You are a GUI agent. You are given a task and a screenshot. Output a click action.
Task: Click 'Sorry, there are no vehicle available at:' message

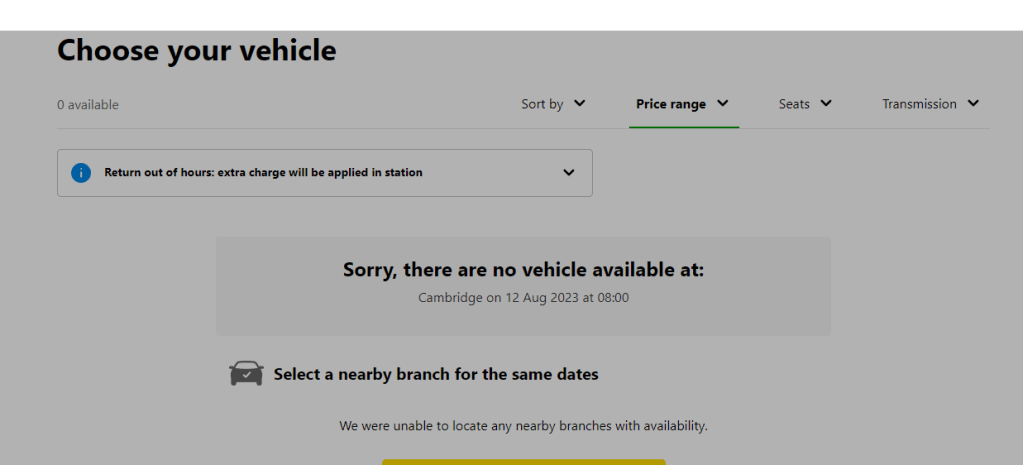pyautogui.click(x=524, y=269)
